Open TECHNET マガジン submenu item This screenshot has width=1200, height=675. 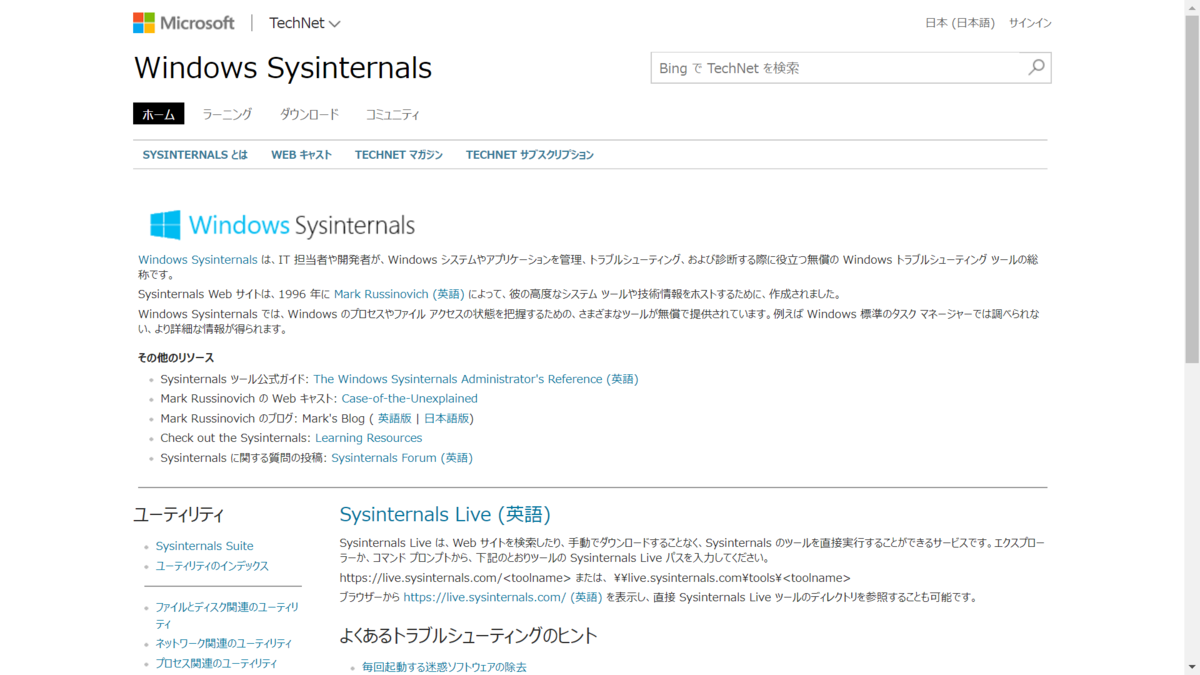pos(399,155)
